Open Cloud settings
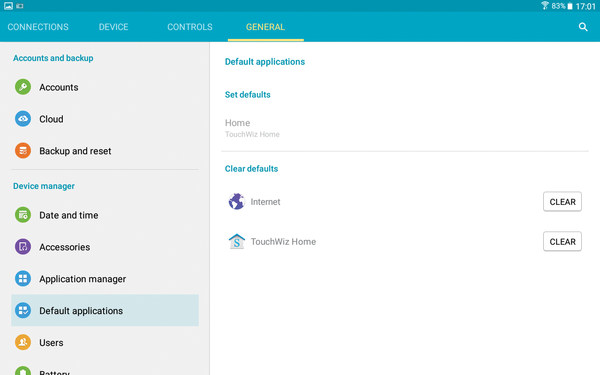Image resolution: width=600 pixels, height=375 pixels. point(105,119)
